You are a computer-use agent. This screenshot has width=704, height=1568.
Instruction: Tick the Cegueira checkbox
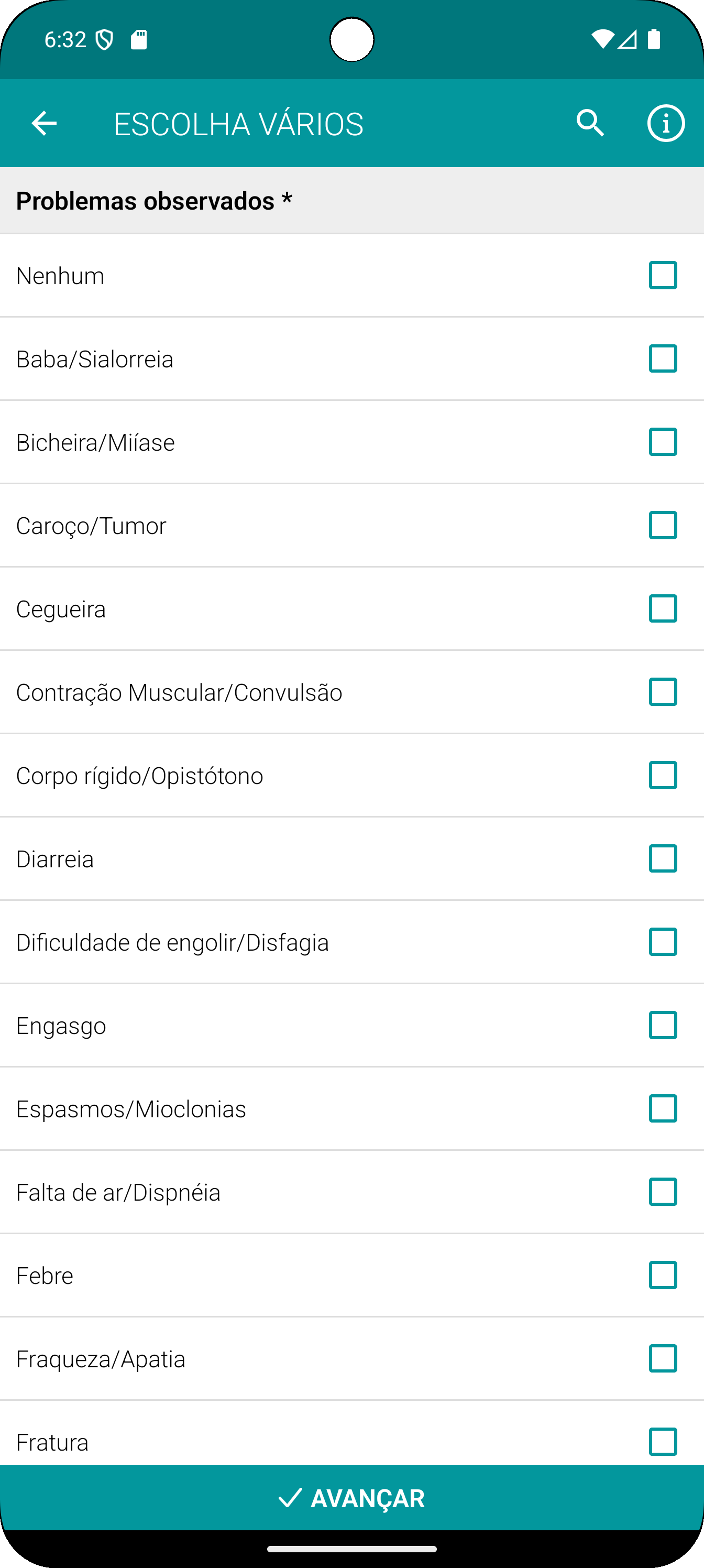click(663, 608)
